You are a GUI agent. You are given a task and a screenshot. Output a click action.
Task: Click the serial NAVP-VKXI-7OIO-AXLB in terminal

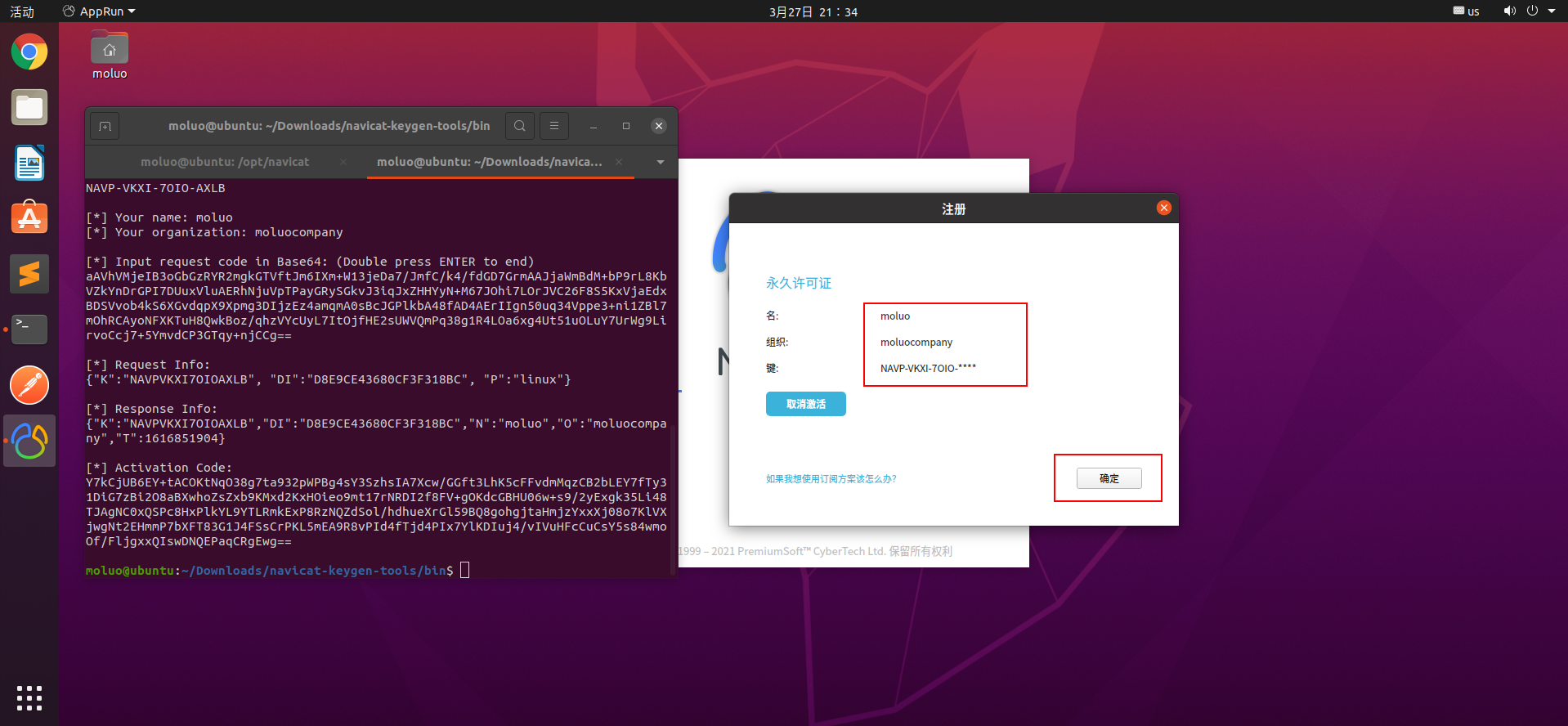point(155,188)
